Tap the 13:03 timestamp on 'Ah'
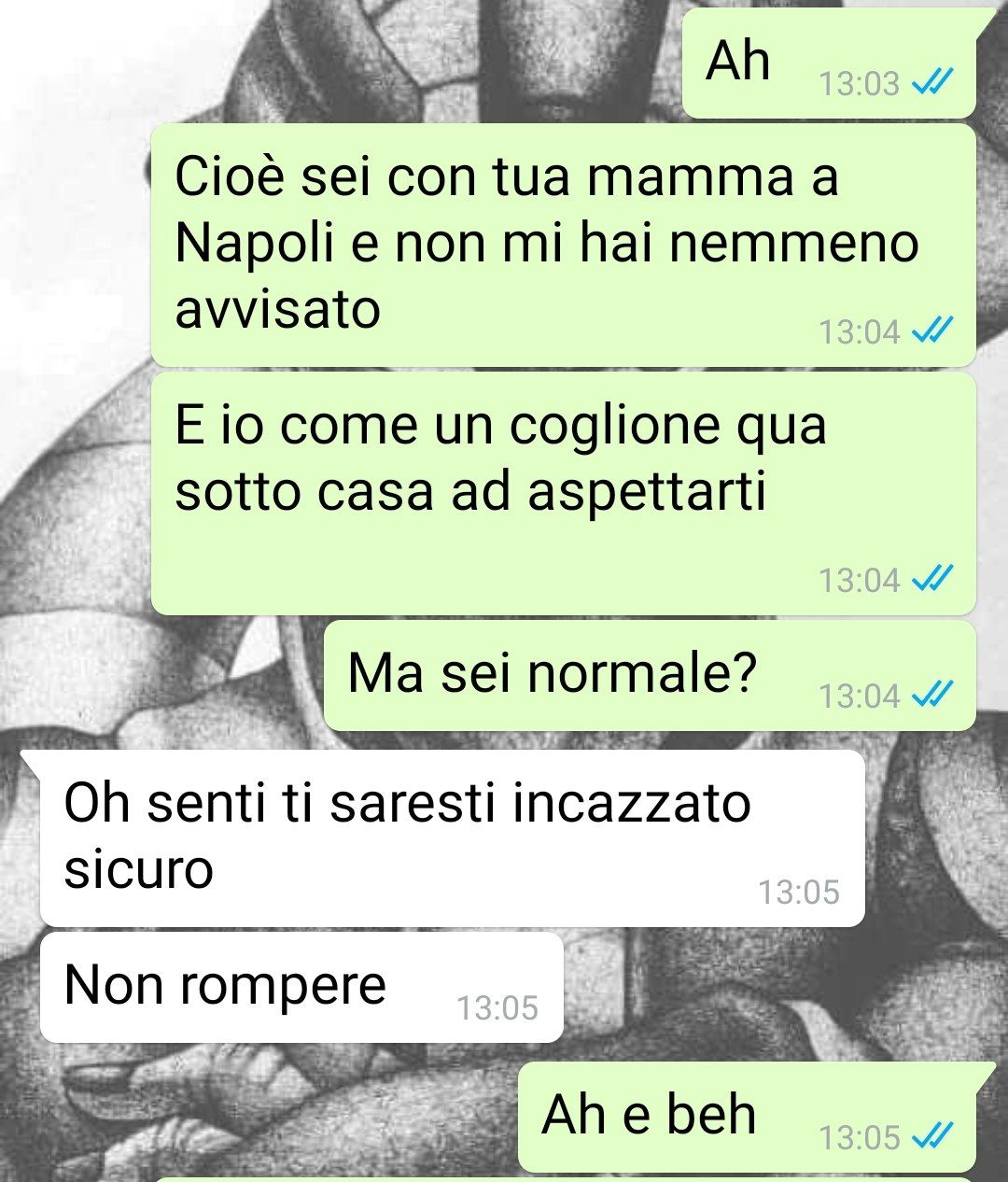 click(x=859, y=85)
